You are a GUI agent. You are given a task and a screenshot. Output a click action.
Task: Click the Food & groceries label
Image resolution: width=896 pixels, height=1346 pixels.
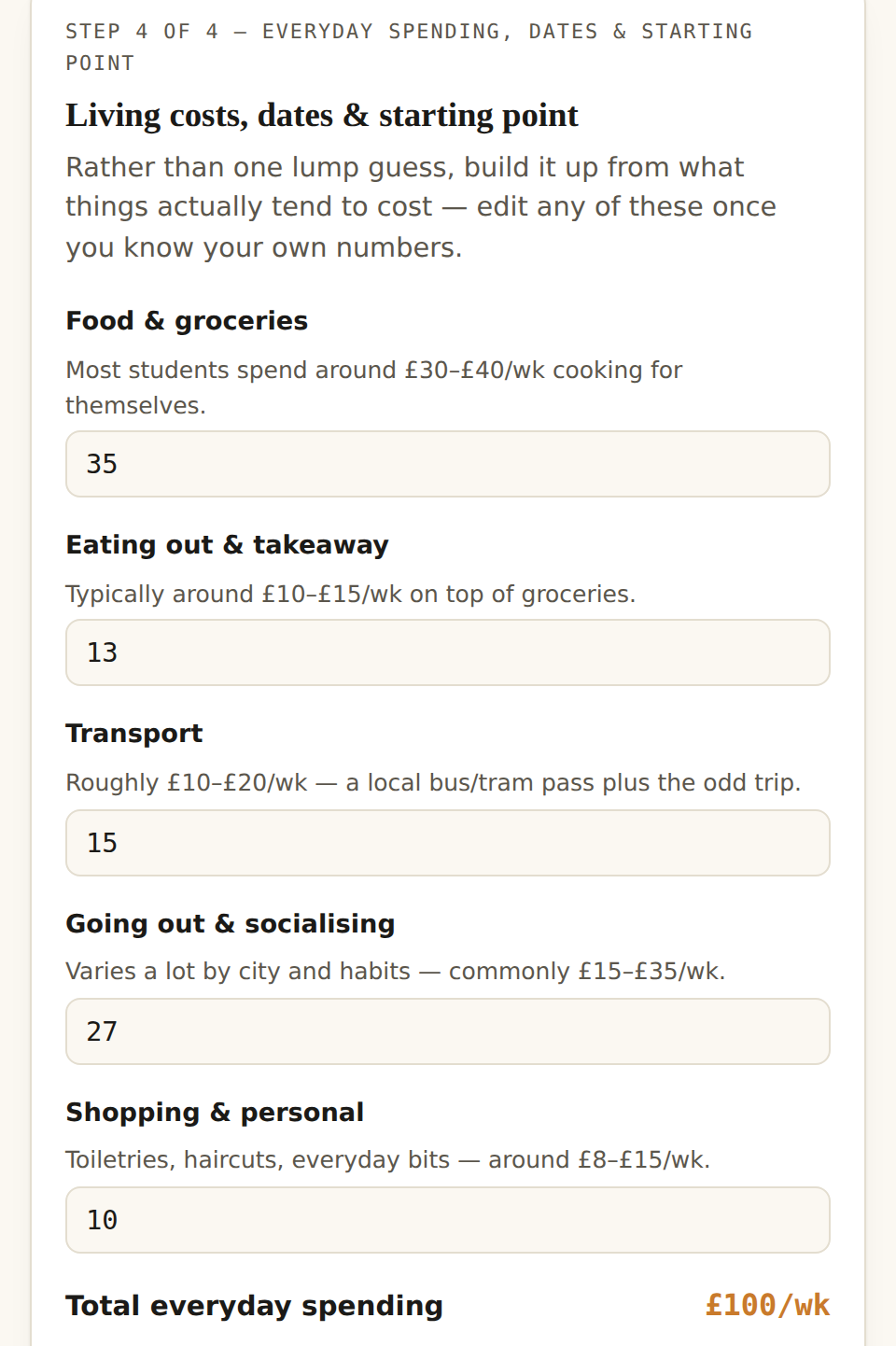[x=187, y=321]
